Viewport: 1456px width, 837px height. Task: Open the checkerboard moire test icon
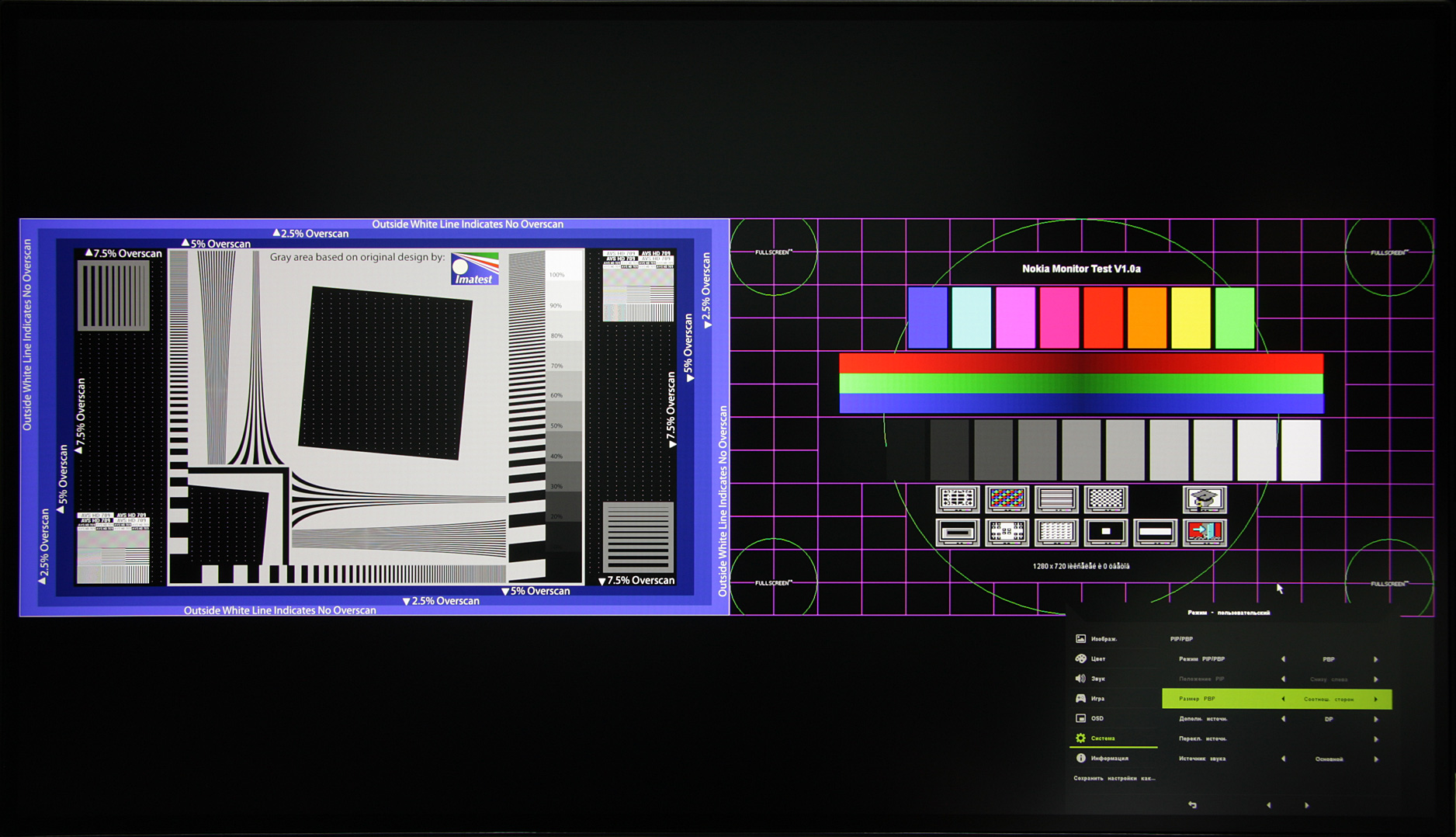point(1106,499)
